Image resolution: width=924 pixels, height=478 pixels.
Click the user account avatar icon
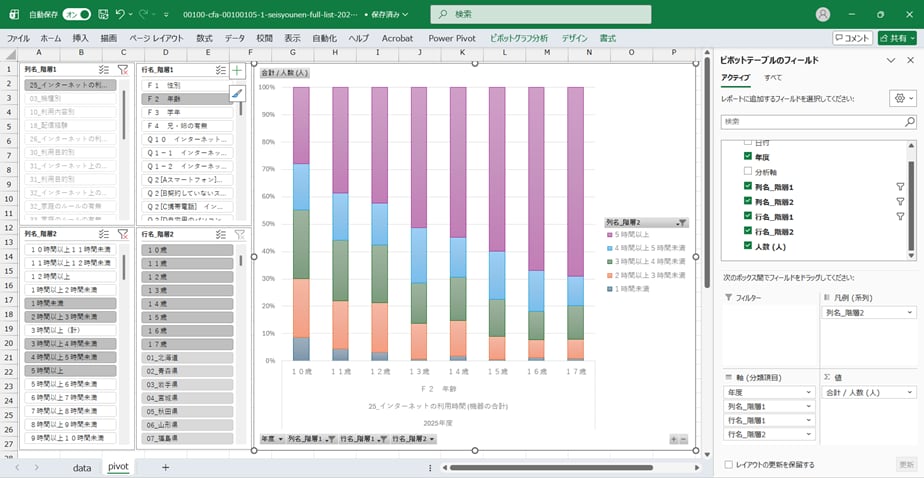tap(823, 15)
